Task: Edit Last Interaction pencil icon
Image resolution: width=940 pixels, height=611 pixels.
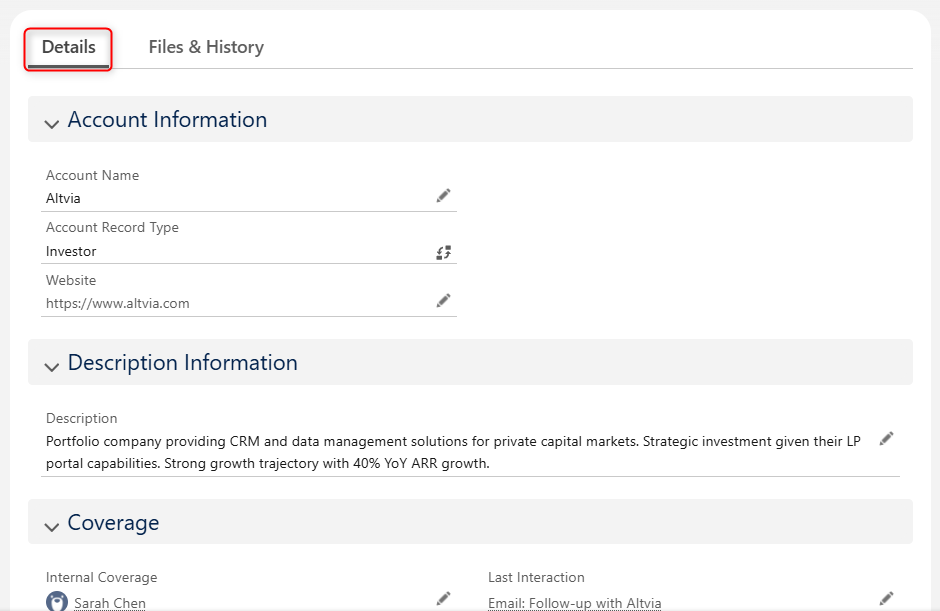Action: (x=886, y=598)
